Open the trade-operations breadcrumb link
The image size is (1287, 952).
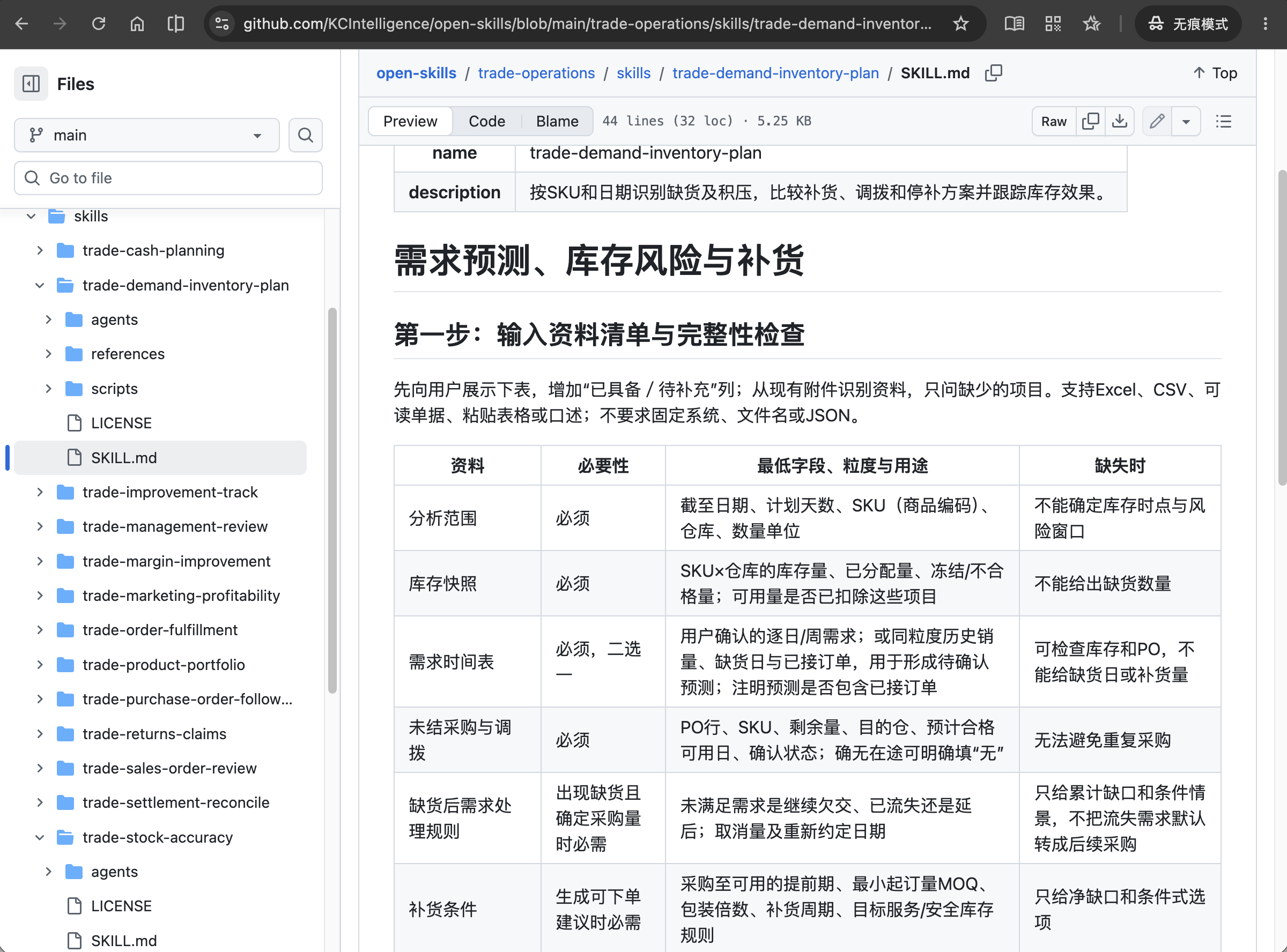pyautogui.click(x=536, y=73)
